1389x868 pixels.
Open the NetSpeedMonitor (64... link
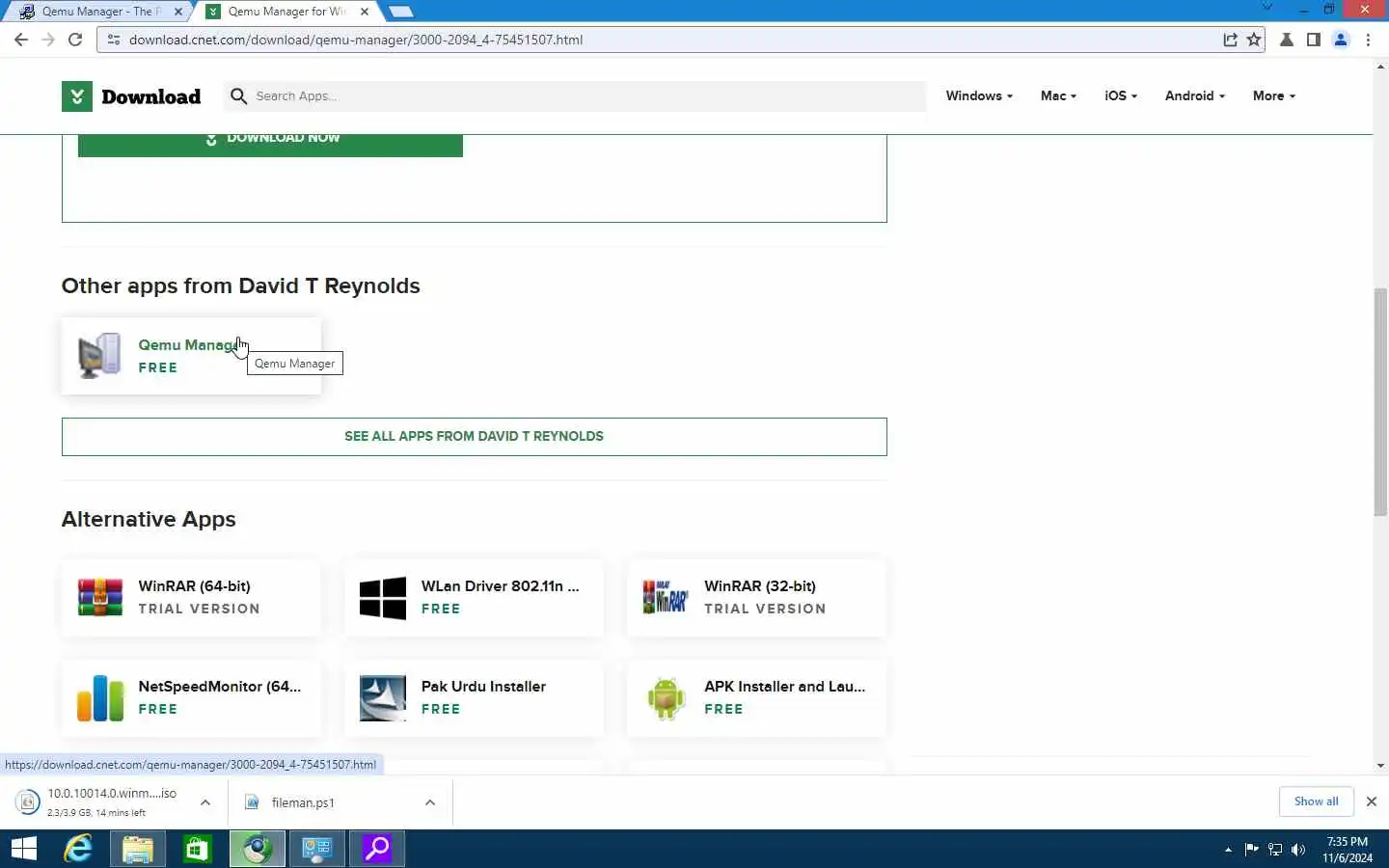pos(191,698)
